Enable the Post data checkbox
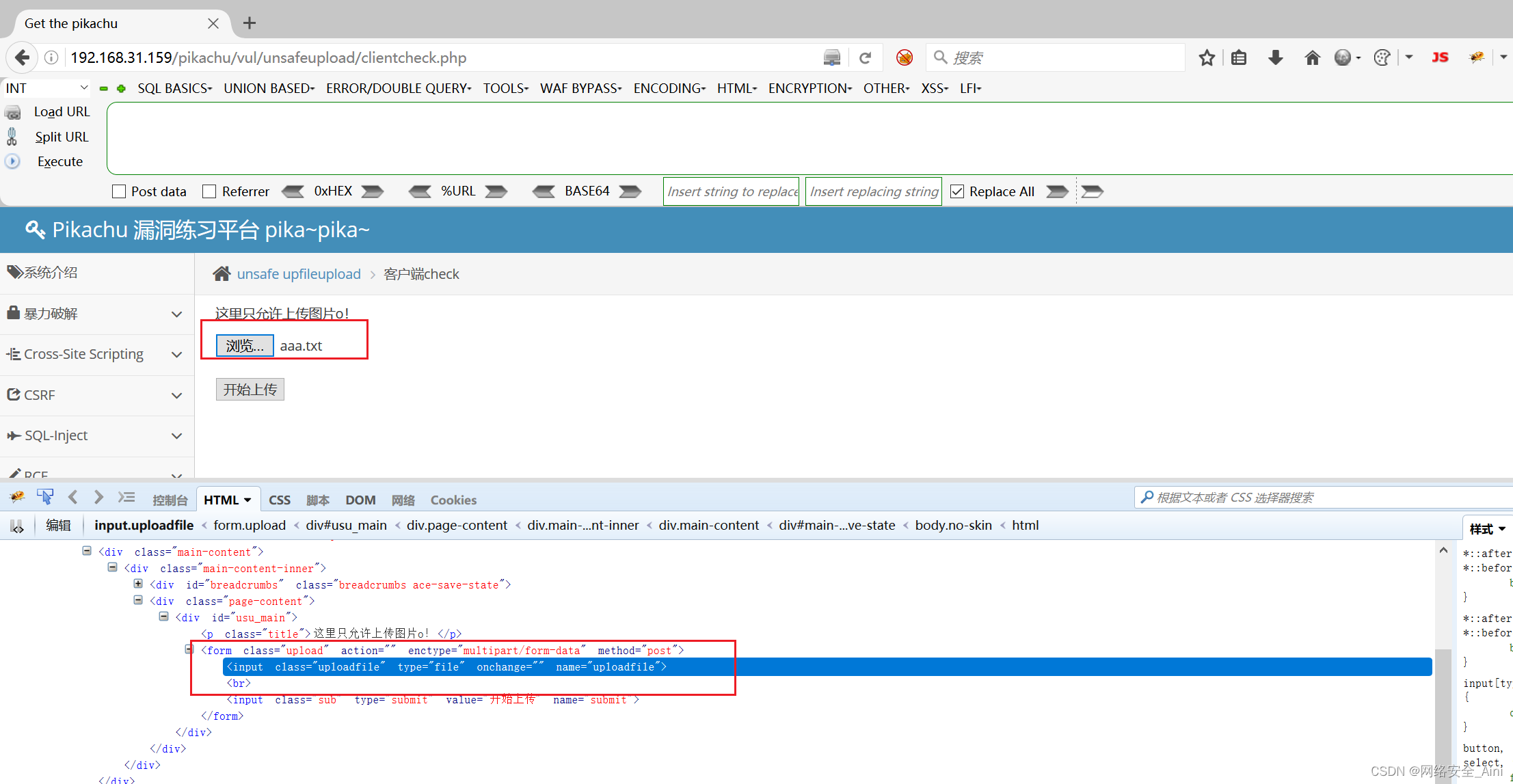 tap(119, 191)
